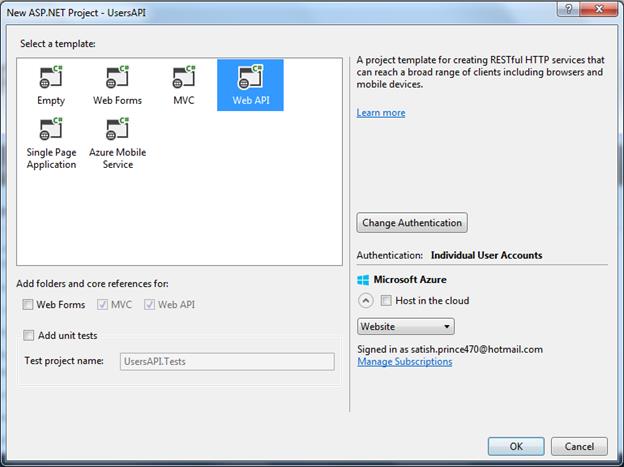The height and width of the screenshot is (467, 624).
Task: Toggle the MVC references checkbox
Action: tap(102, 305)
